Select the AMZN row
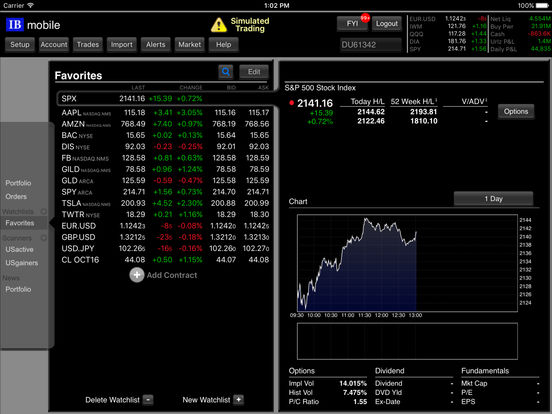This screenshot has width=552, height=414. pyautogui.click(x=165, y=124)
